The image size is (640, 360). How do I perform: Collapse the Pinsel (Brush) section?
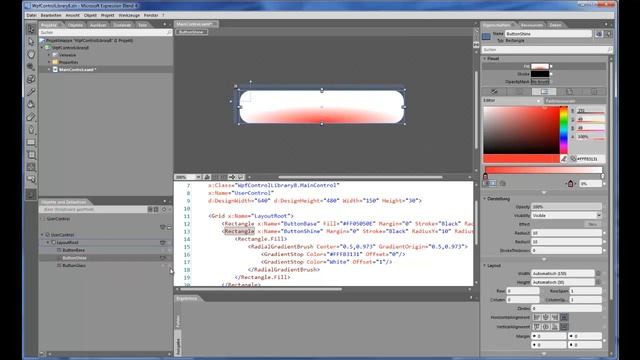[x=485, y=59]
